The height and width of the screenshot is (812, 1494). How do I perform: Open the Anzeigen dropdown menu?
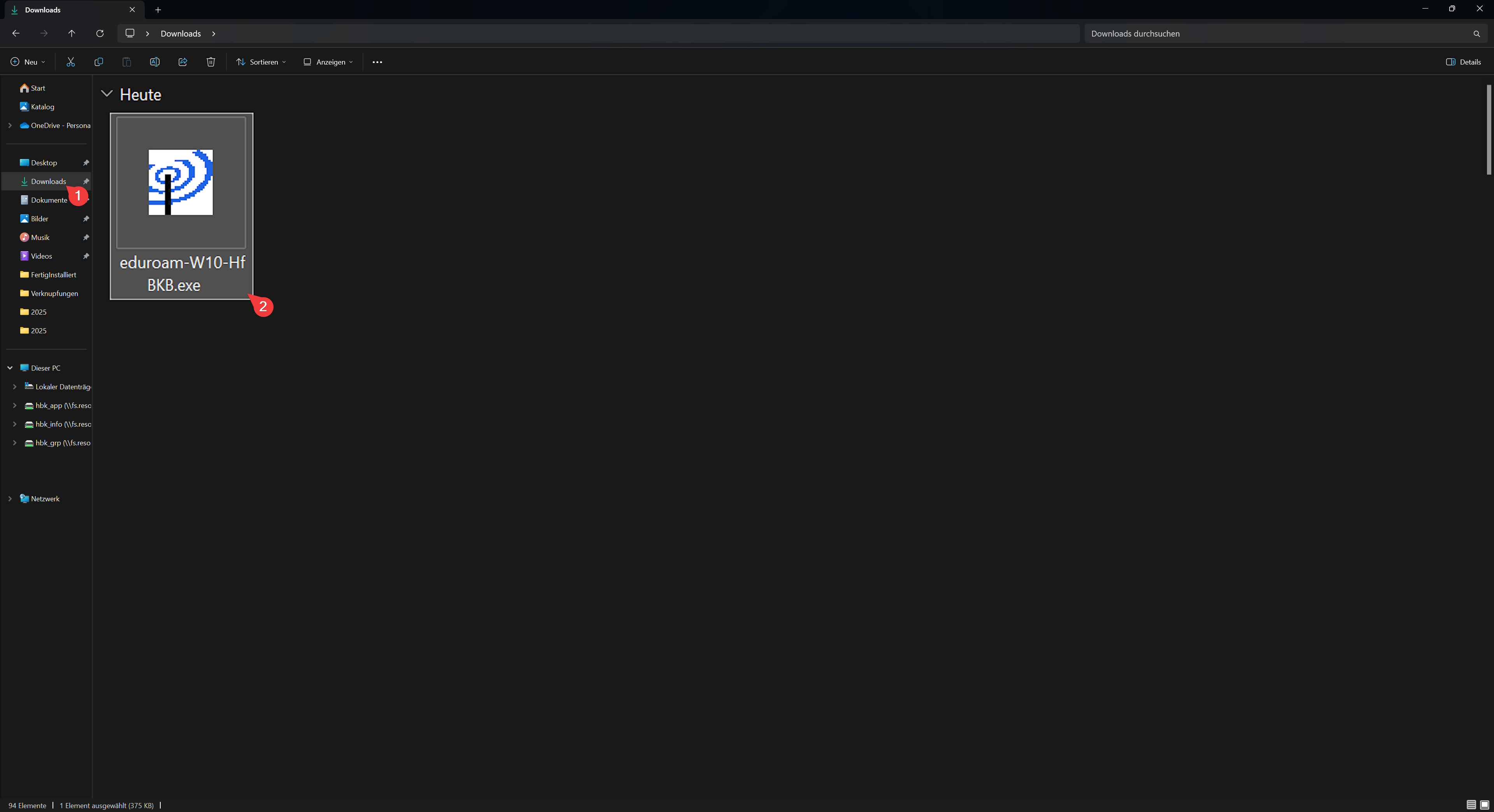[328, 62]
